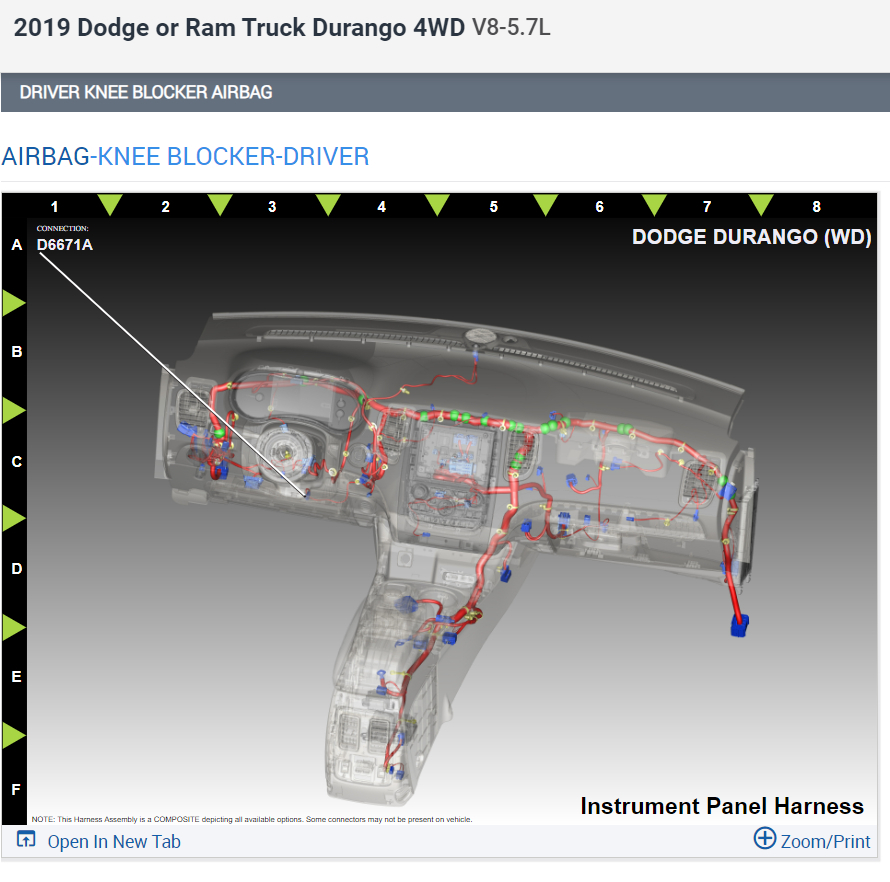This screenshot has width=890, height=882.
Task: Click Open In New Tab link
Action: (x=114, y=842)
